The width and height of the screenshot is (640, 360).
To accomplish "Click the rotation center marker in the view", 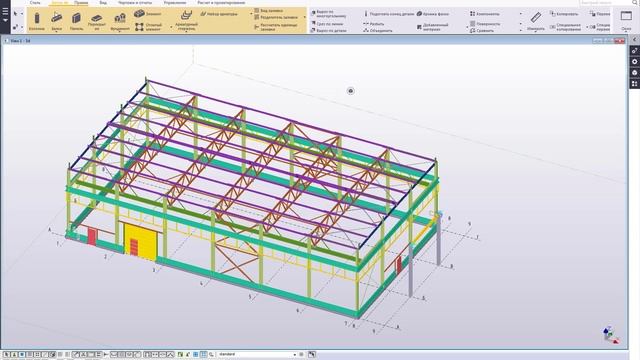I will click(x=351, y=91).
